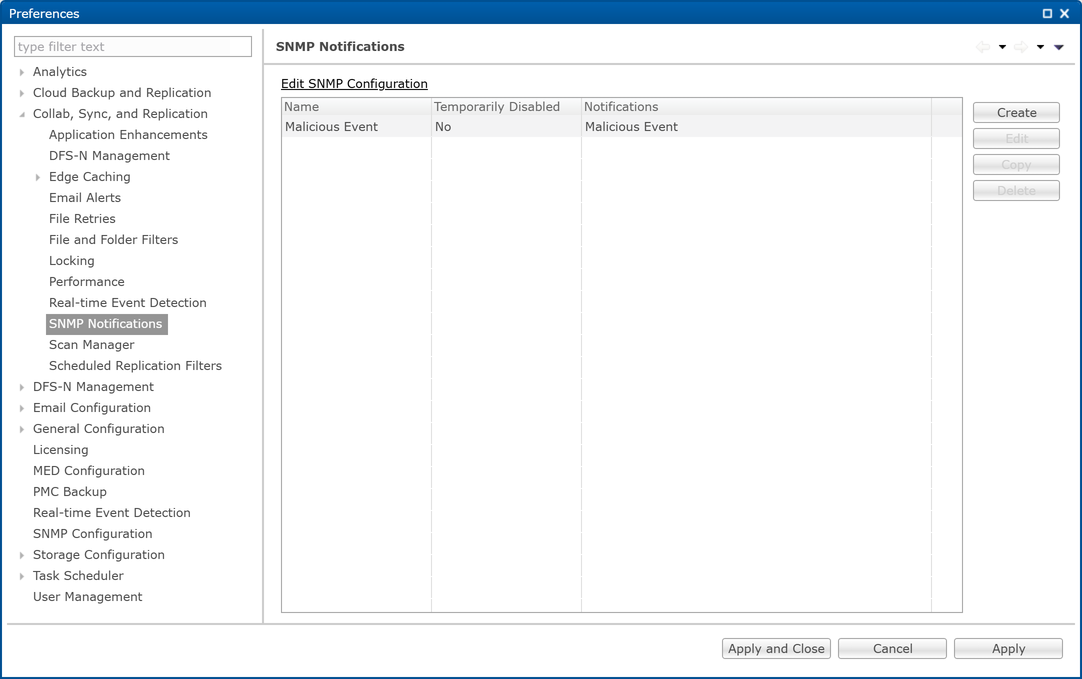The image size is (1082, 679).
Task: Expand the top-level DFS-N Management node
Action: pyautogui.click(x=22, y=387)
